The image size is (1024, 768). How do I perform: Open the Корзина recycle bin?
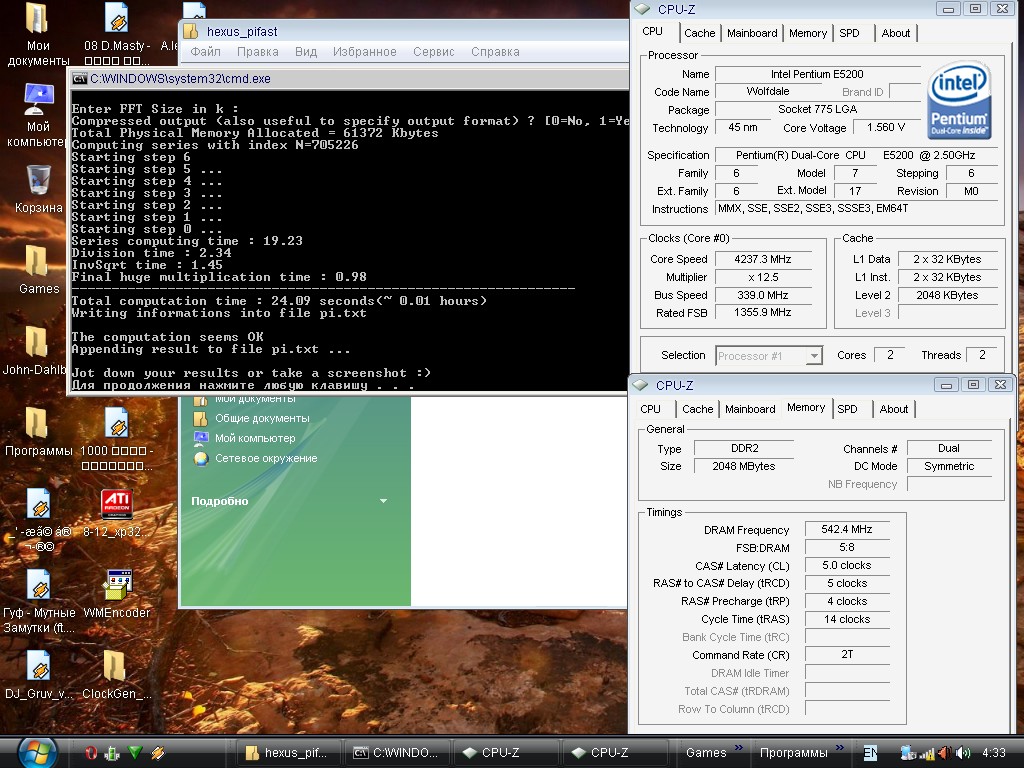tap(39, 180)
